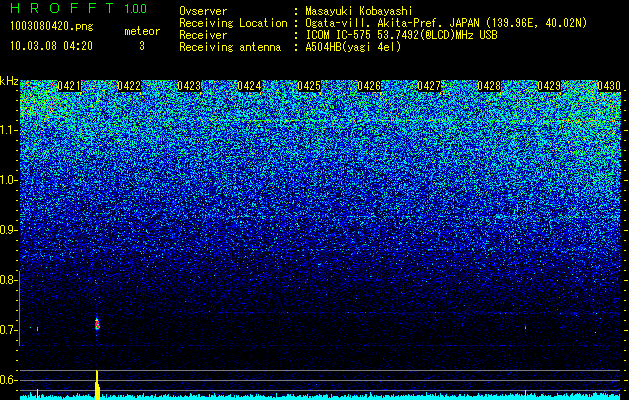Click antenna A504HB(yagi 4el) text
The image size is (629, 400).
353,47
